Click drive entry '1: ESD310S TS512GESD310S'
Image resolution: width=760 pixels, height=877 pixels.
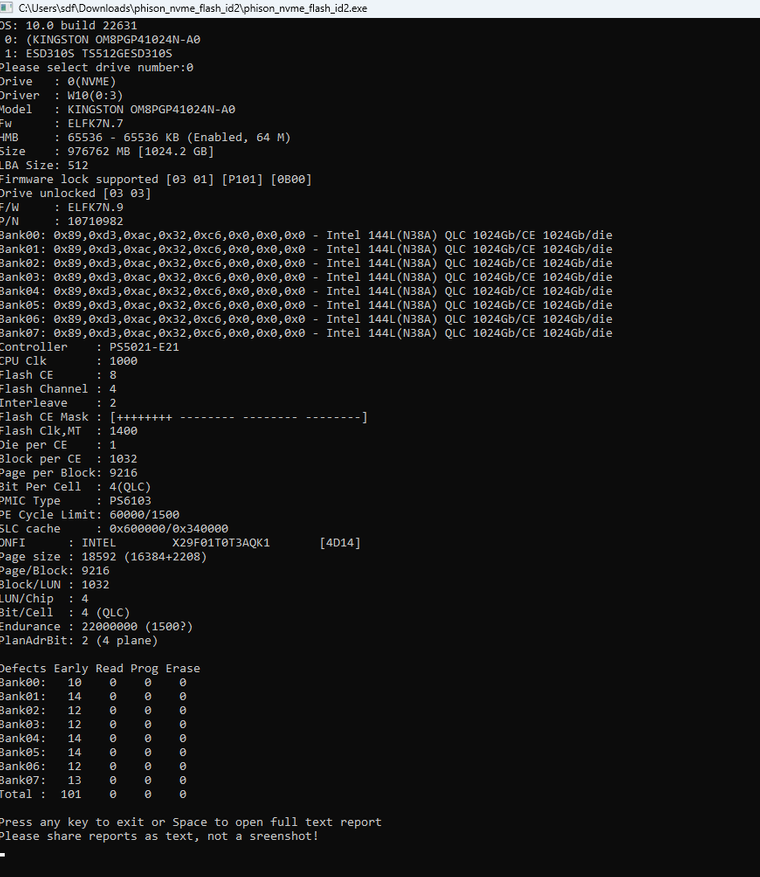click(x=88, y=54)
